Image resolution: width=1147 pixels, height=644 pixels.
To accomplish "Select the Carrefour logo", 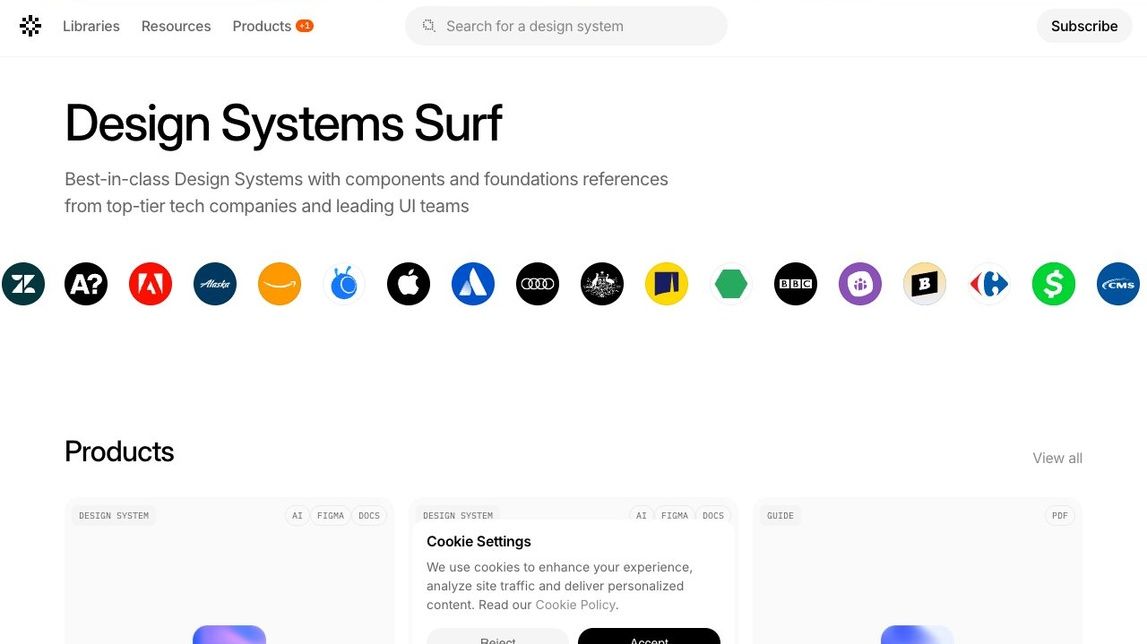I will pos(989,284).
